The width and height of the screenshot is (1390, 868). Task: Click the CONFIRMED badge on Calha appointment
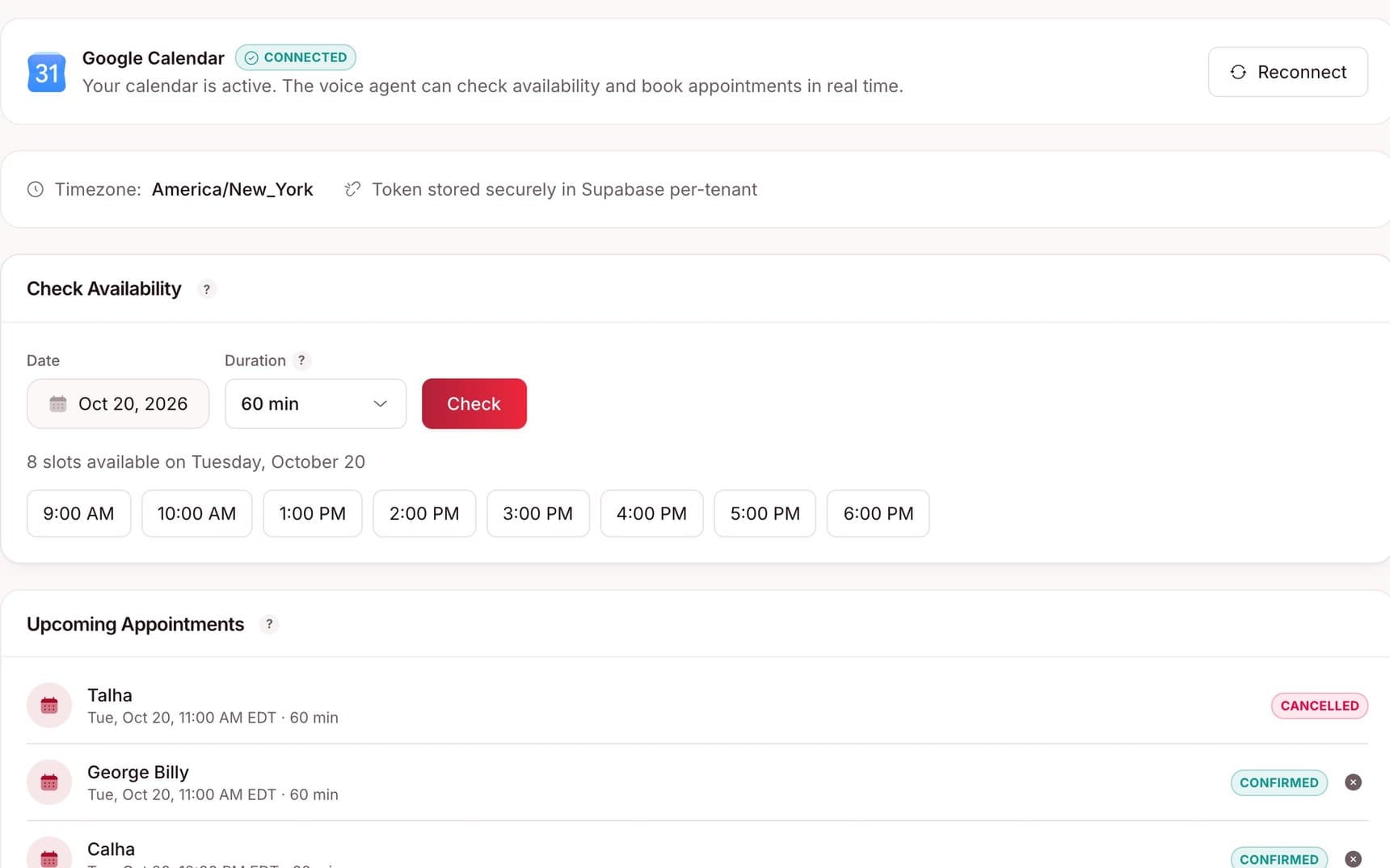(1279, 857)
